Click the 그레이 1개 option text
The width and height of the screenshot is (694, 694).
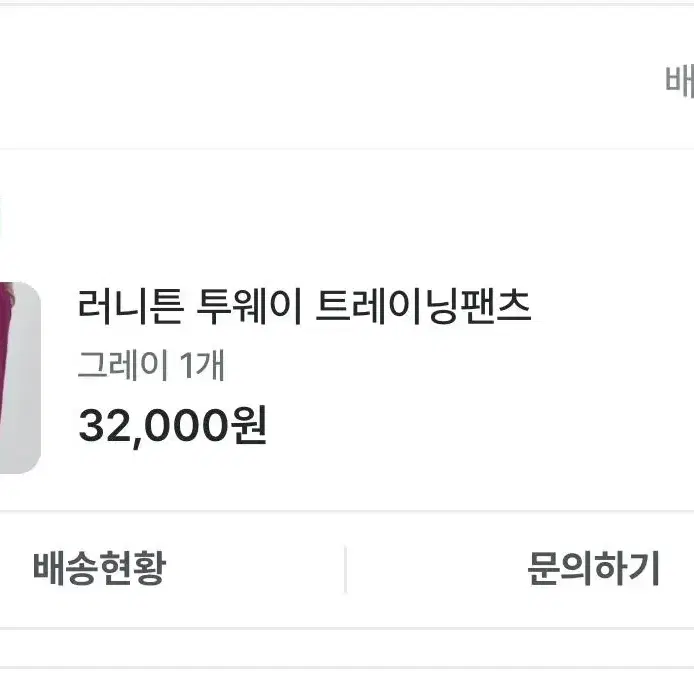151,365
